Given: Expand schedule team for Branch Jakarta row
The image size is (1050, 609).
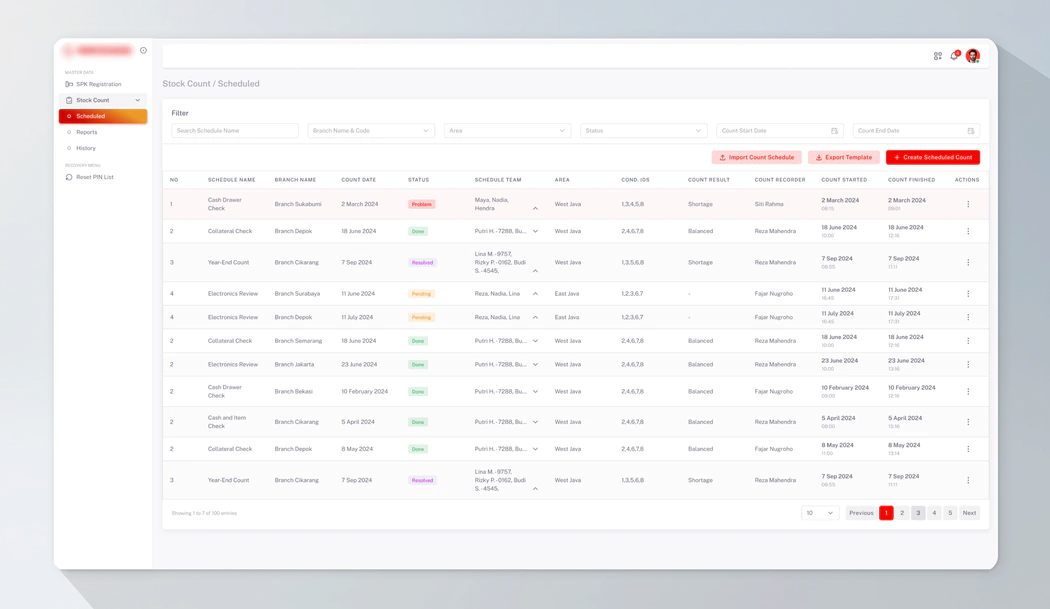Looking at the screenshot, I should 535,364.
